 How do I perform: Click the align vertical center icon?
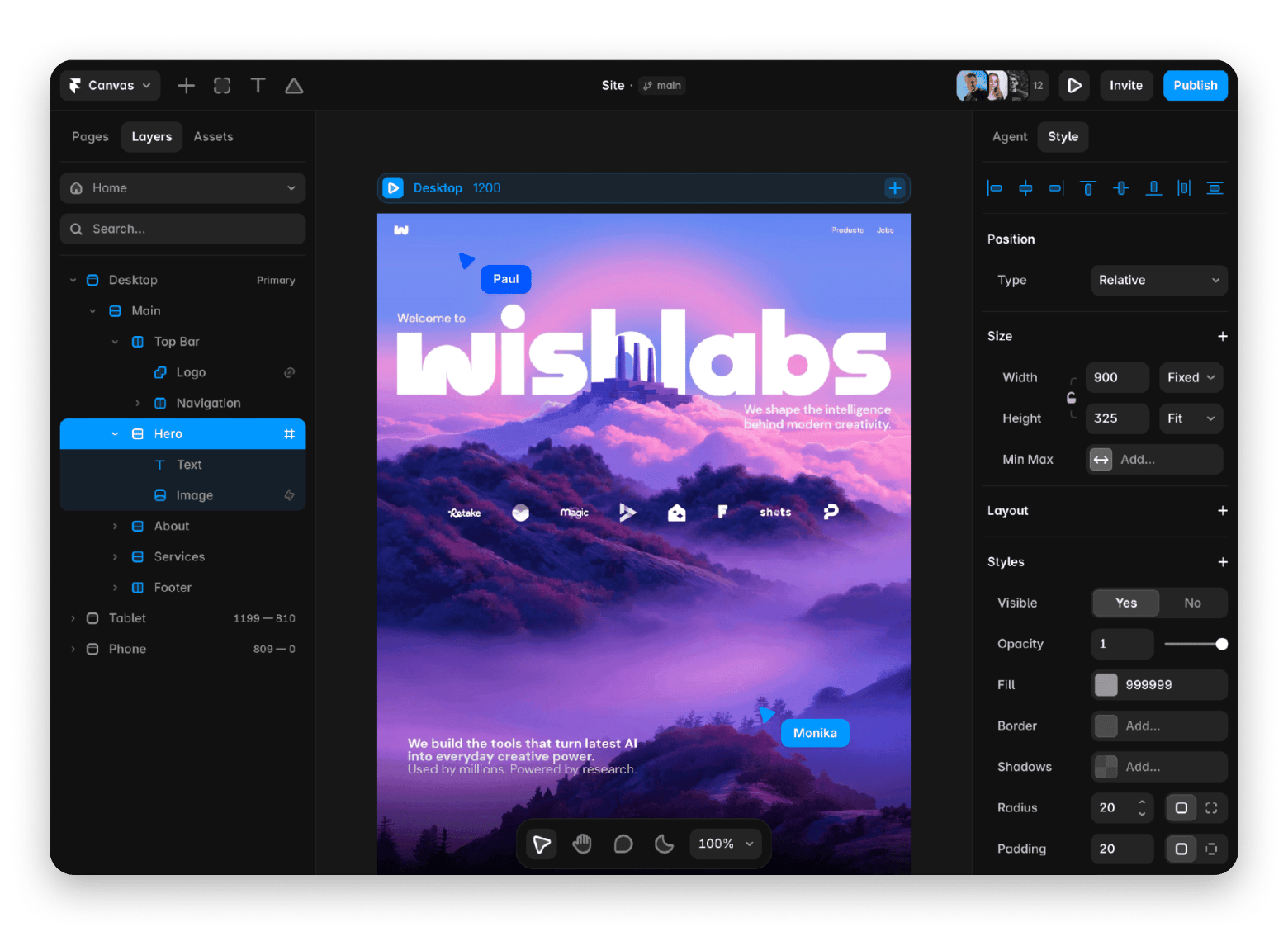1120,188
